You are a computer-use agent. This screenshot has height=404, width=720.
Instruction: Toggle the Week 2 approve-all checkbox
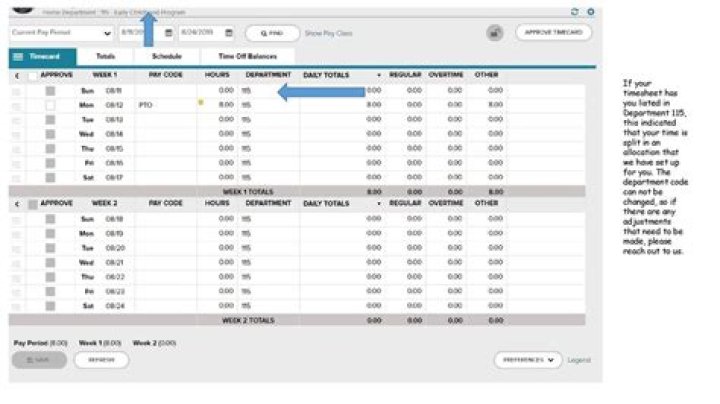click(x=33, y=205)
